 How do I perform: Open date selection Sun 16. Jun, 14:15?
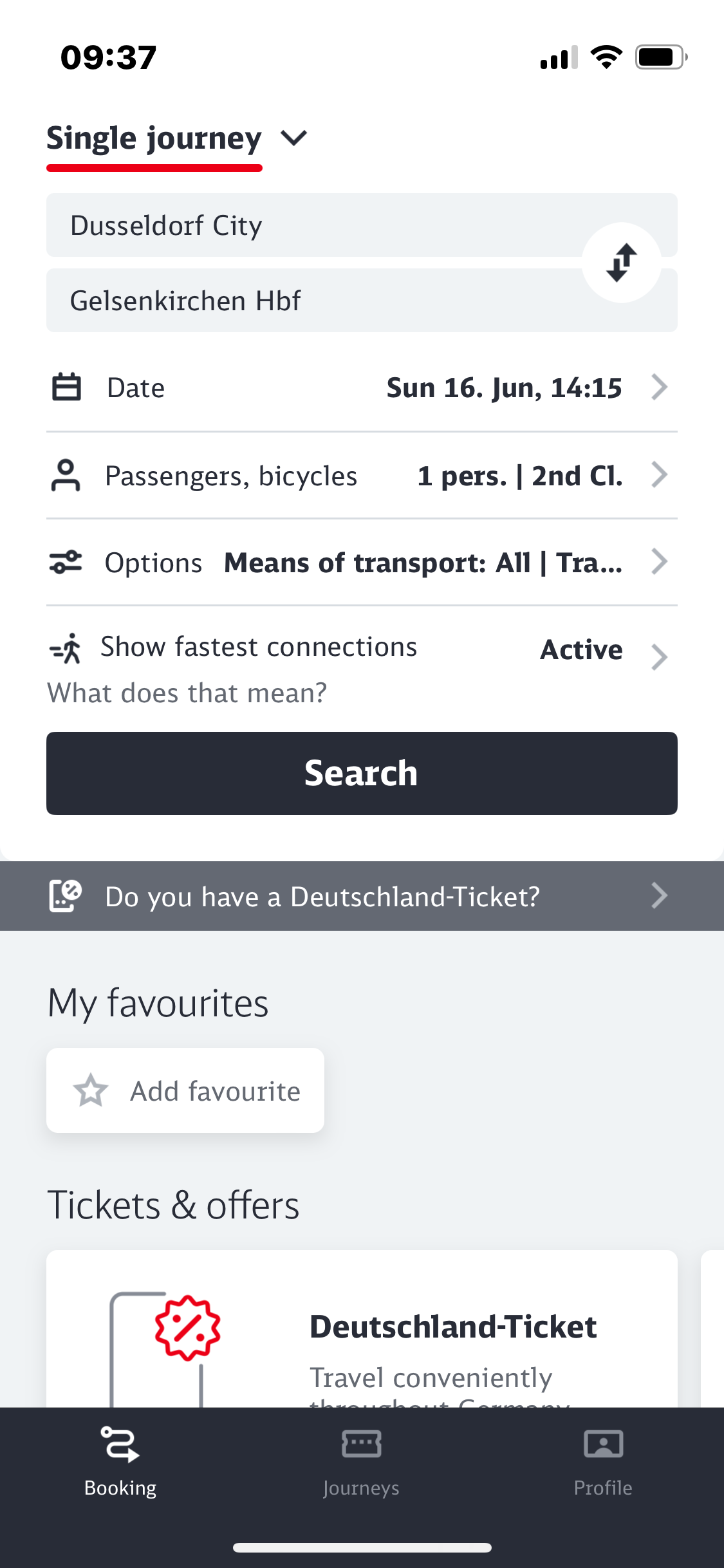[504, 387]
